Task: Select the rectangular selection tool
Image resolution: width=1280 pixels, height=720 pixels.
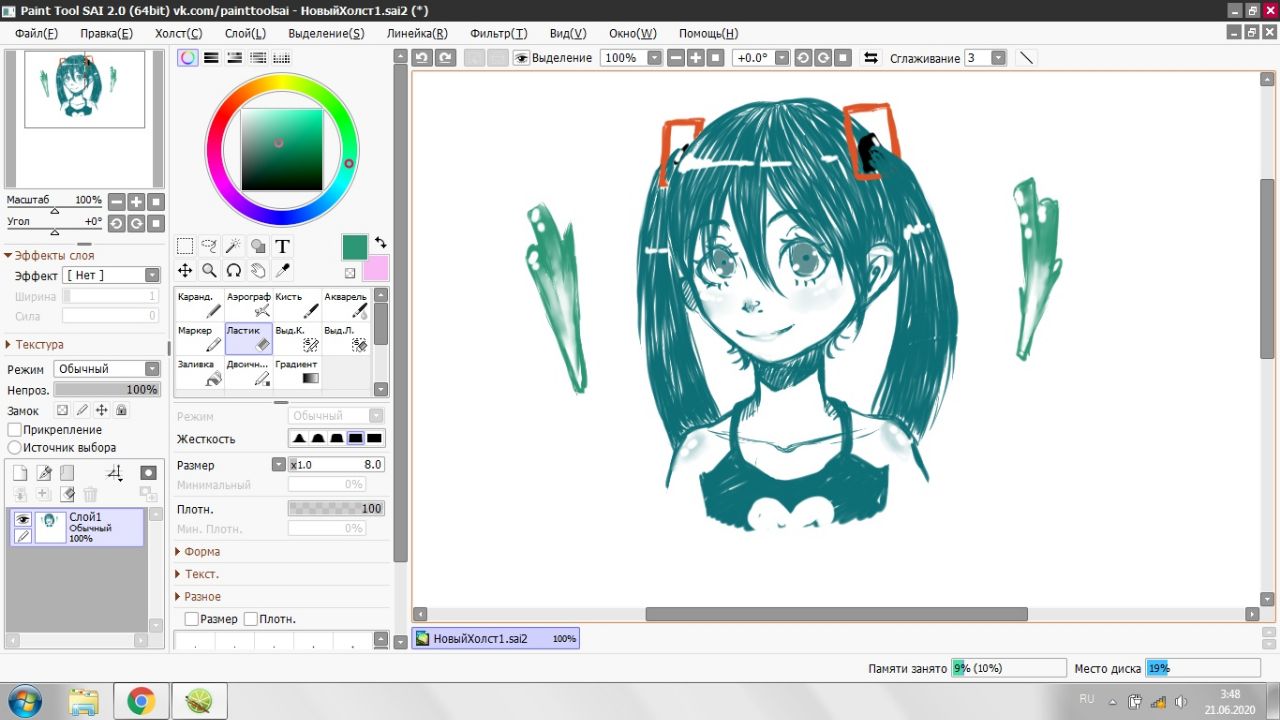Action: [185, 246]
